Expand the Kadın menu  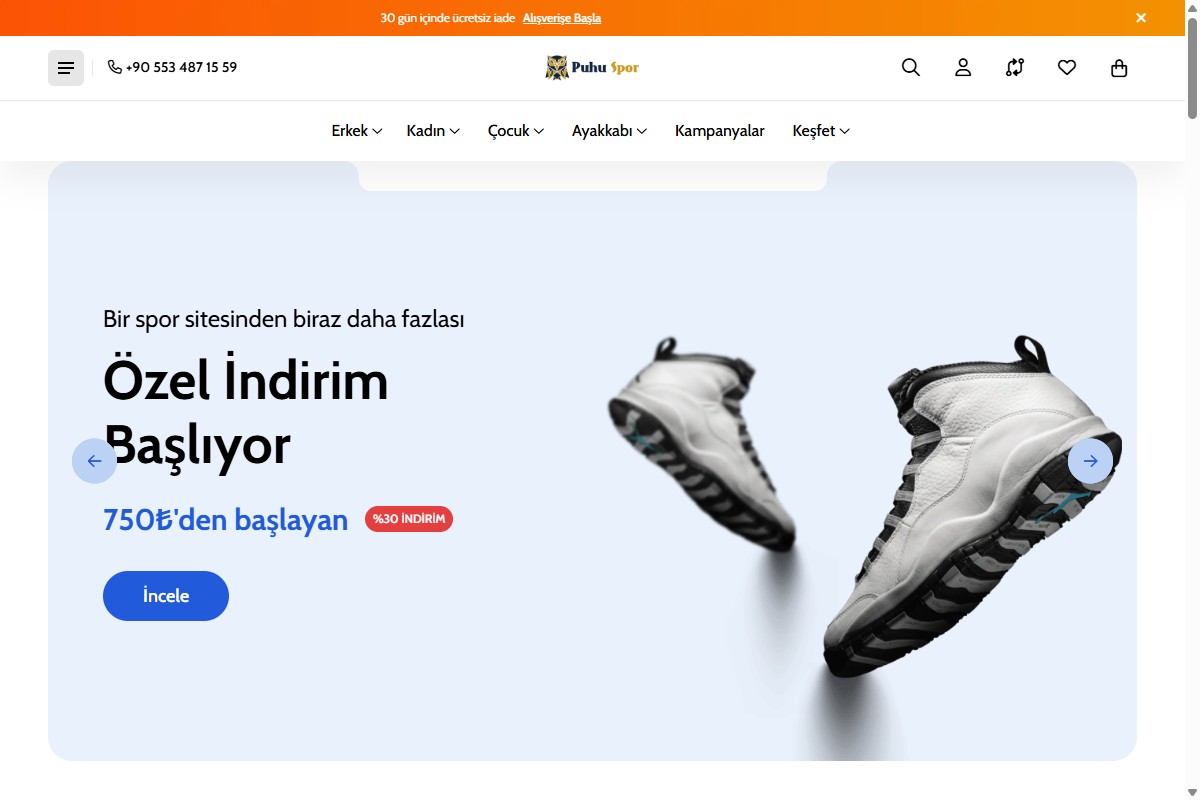pos(433,131)
